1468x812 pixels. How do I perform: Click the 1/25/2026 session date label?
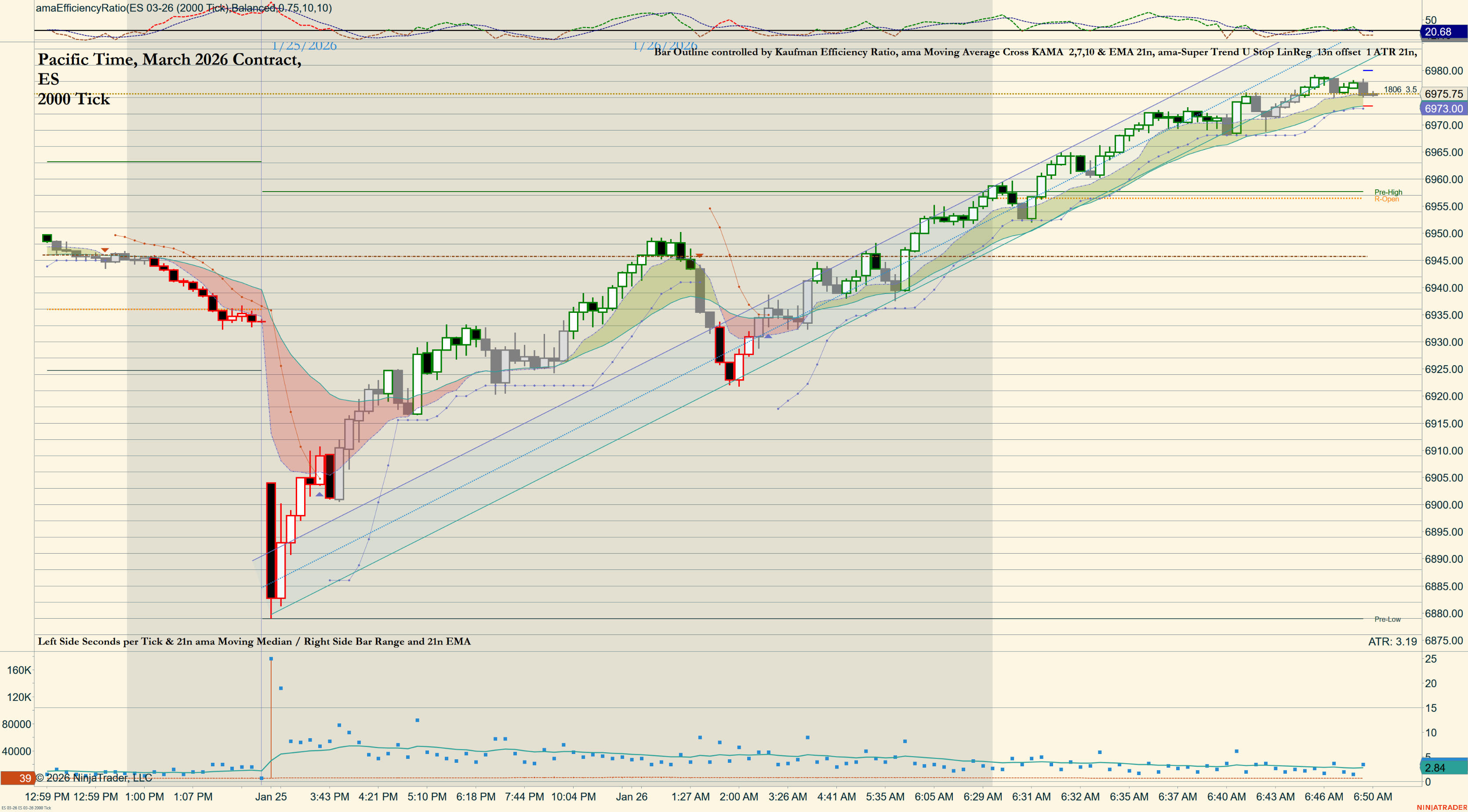304,46
